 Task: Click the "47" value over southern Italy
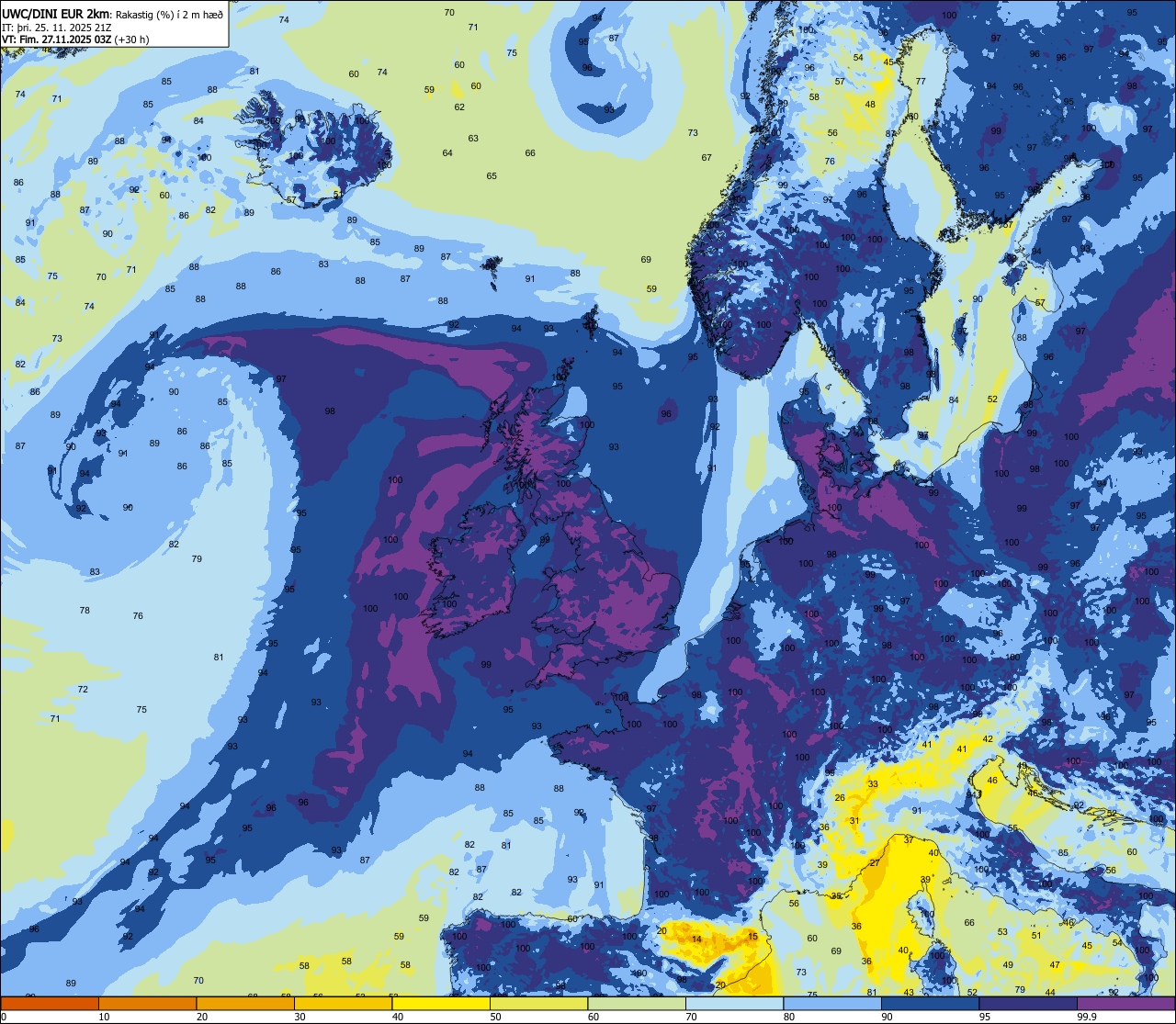(1055, 964)
